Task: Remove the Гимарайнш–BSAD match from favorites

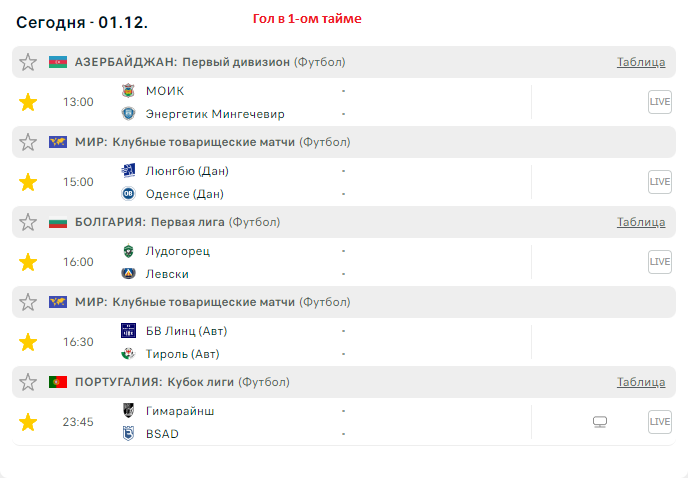Action: [28, 422]
